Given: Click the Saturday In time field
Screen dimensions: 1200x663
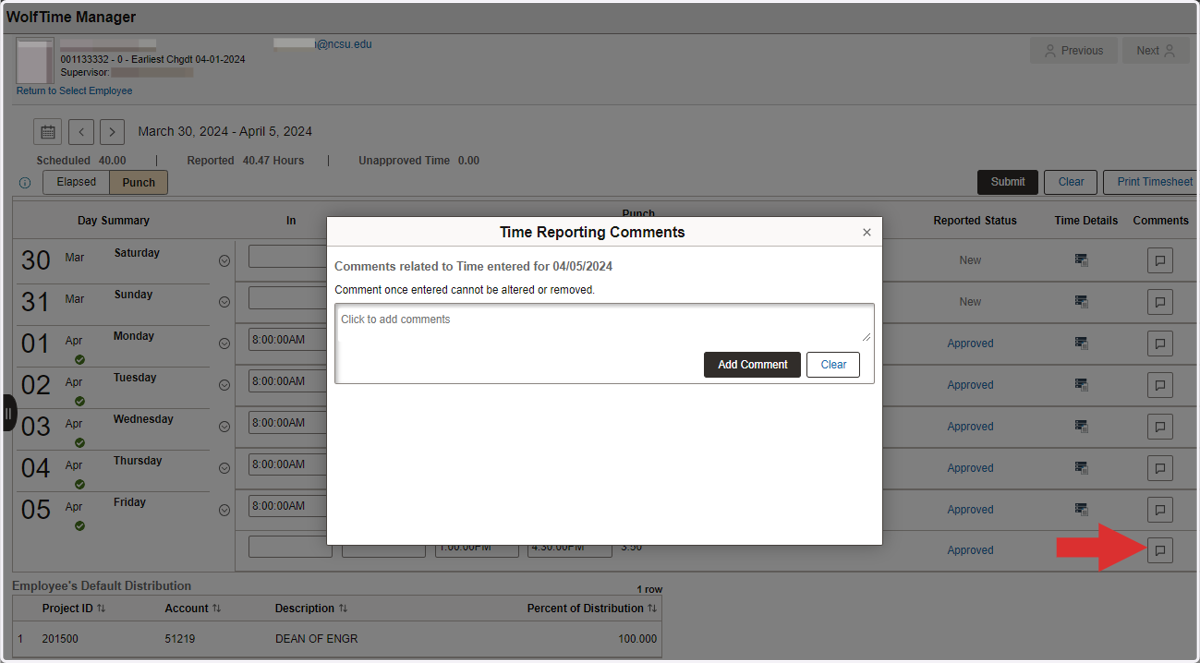Looking at the screenshot, I should tap(289, 256).
